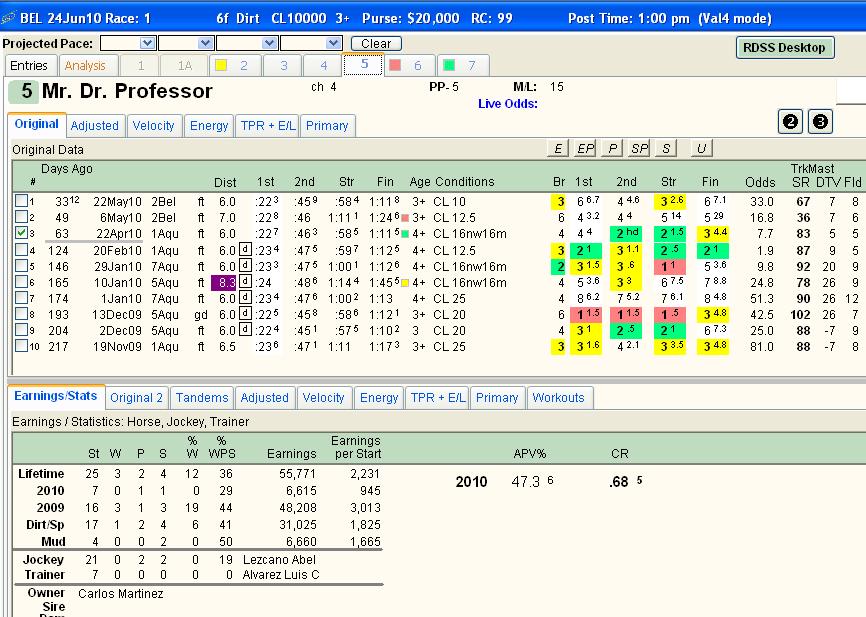Open the upper TPR + E/L tab
The width and height of the screenshot is (866, 617).
268,125
